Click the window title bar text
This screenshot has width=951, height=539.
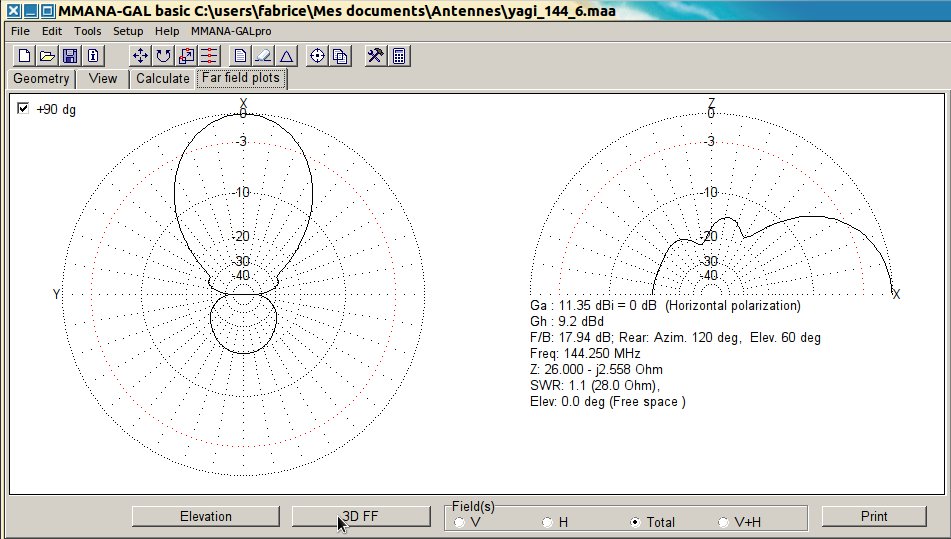[337, 11]
